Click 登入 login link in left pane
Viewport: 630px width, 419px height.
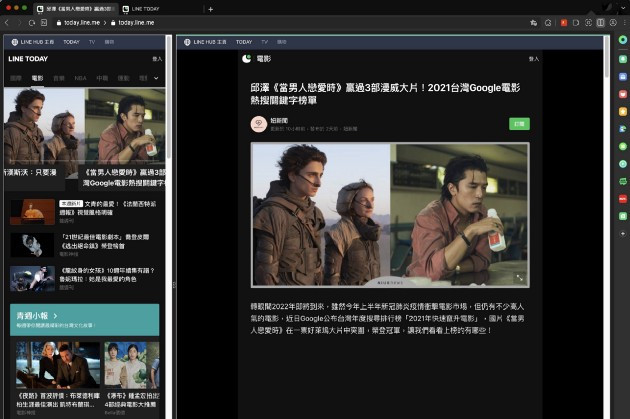click(157, 59)
